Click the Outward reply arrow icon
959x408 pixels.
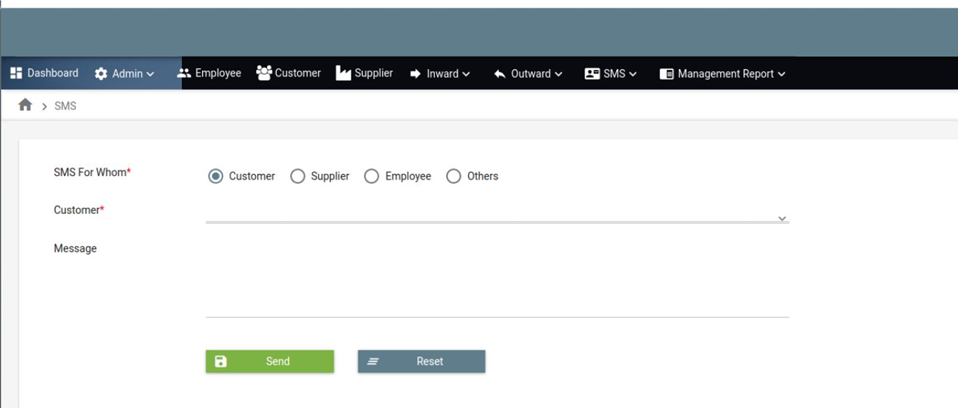point(499,74)
